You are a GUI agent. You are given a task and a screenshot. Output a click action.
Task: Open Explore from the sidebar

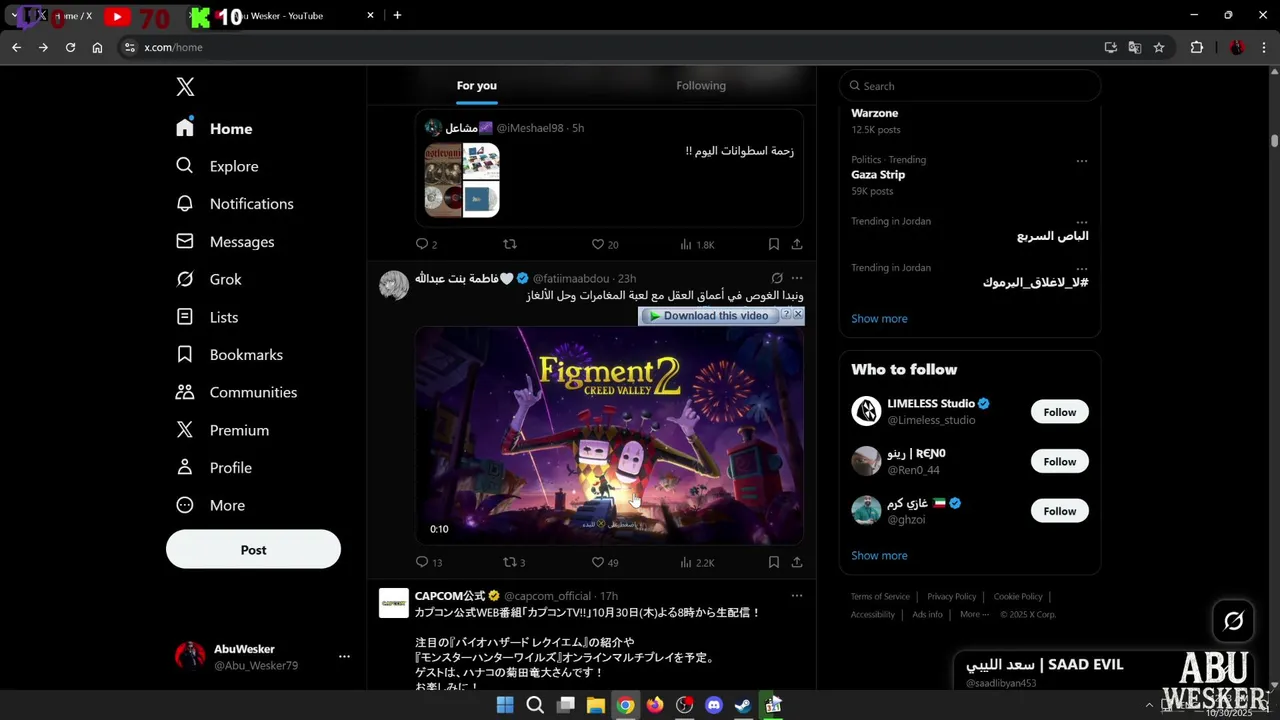click(x=217, y=166)
